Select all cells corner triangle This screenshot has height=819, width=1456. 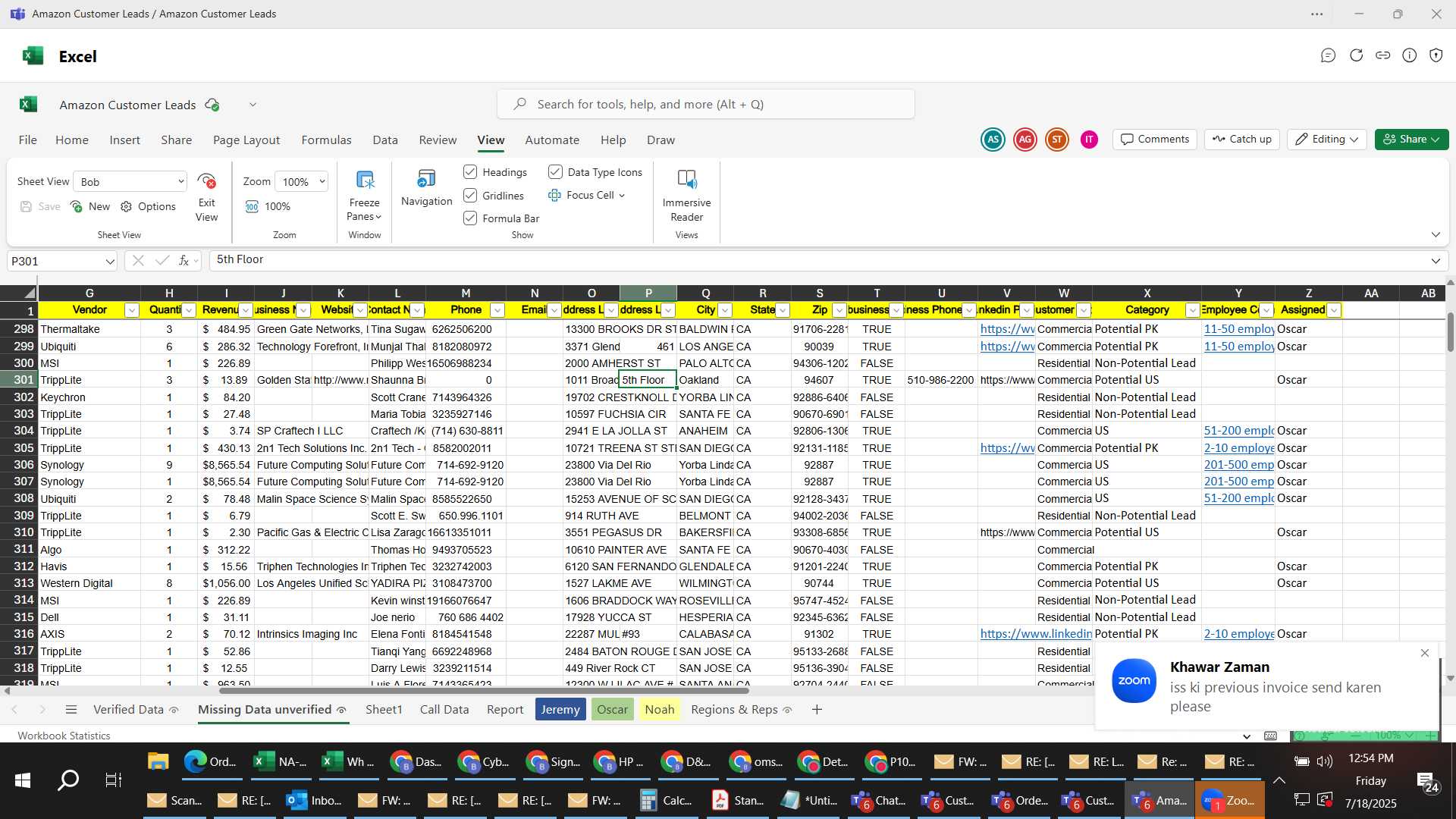[29, 293]
